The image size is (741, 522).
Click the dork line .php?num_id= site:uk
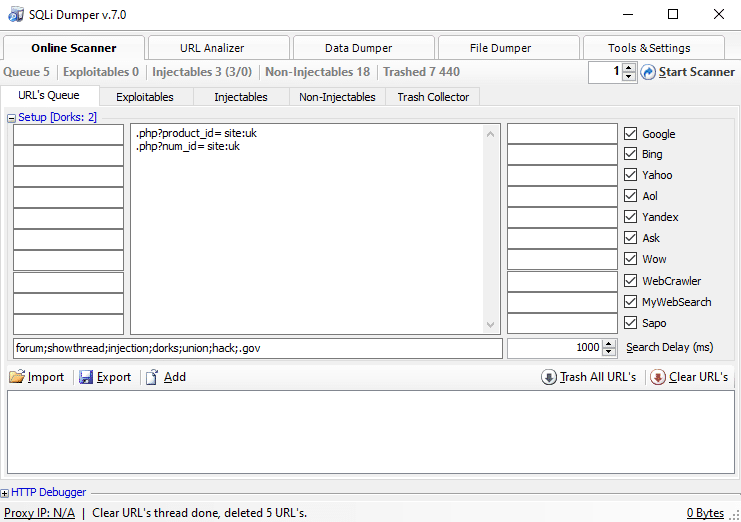[x=188, y=146]
